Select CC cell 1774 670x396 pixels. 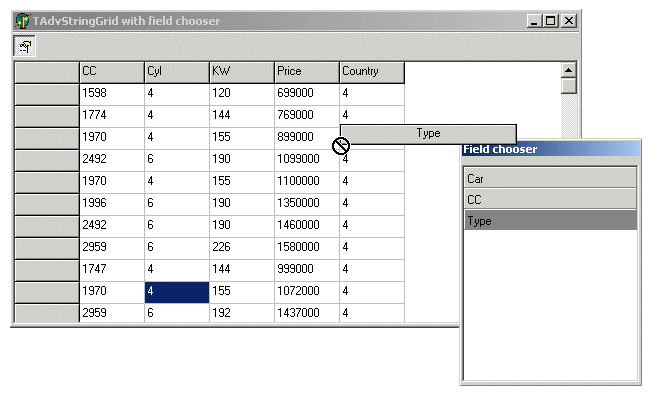click(x=112, y=116)
